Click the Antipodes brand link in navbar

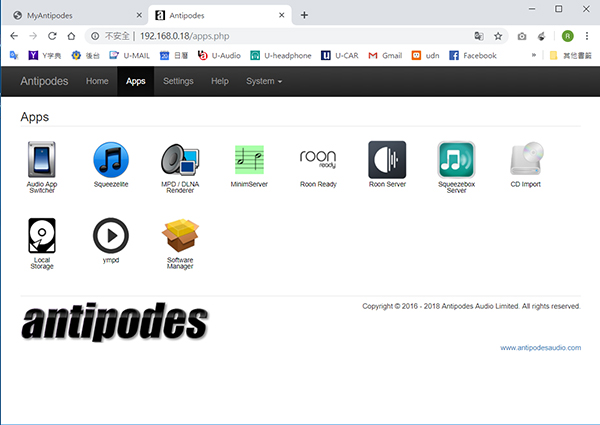pyautogui.click(x=44, y=81)
